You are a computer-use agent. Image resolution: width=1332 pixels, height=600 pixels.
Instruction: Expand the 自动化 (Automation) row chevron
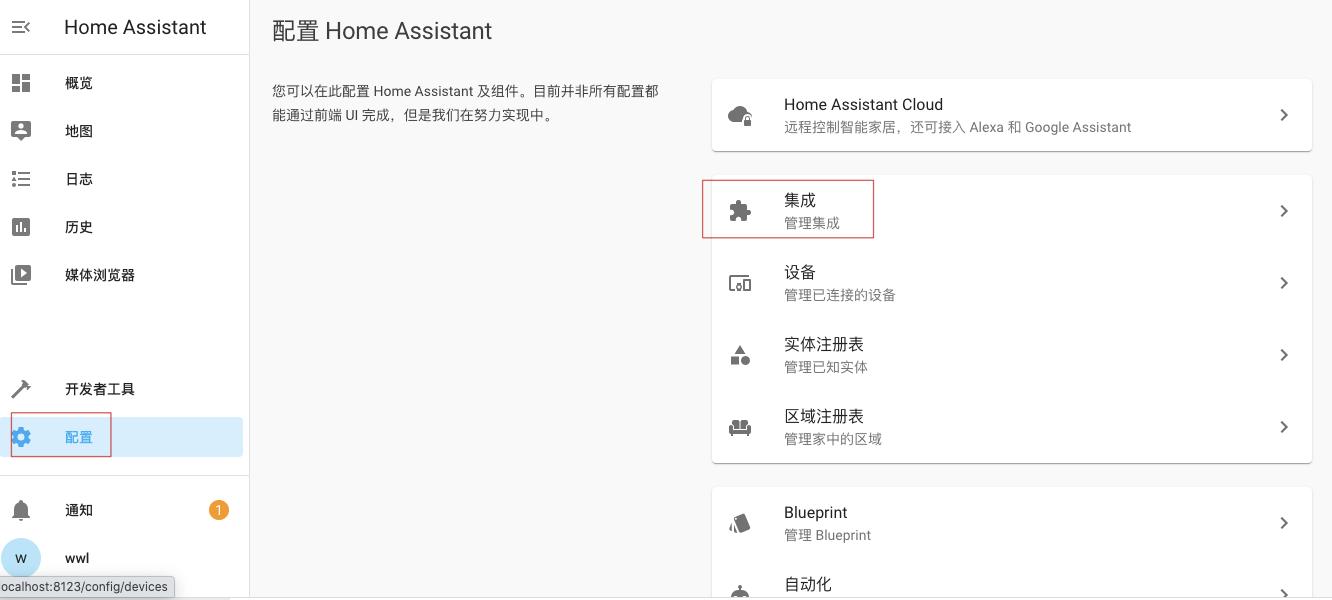(x=1285, y=590)
